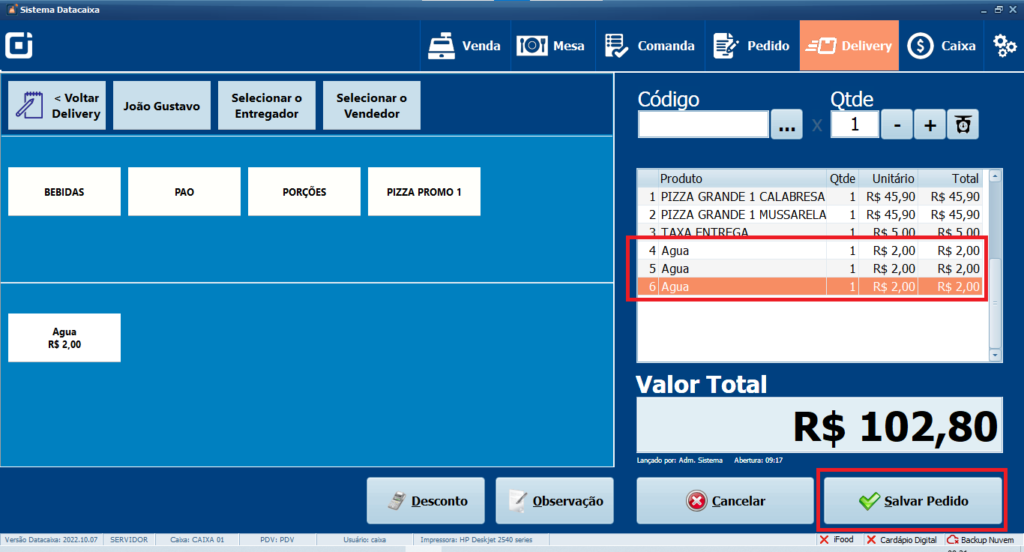The image size is (1024, 552).
Task: Open the settings gears icon
Action: (1004, 46)
